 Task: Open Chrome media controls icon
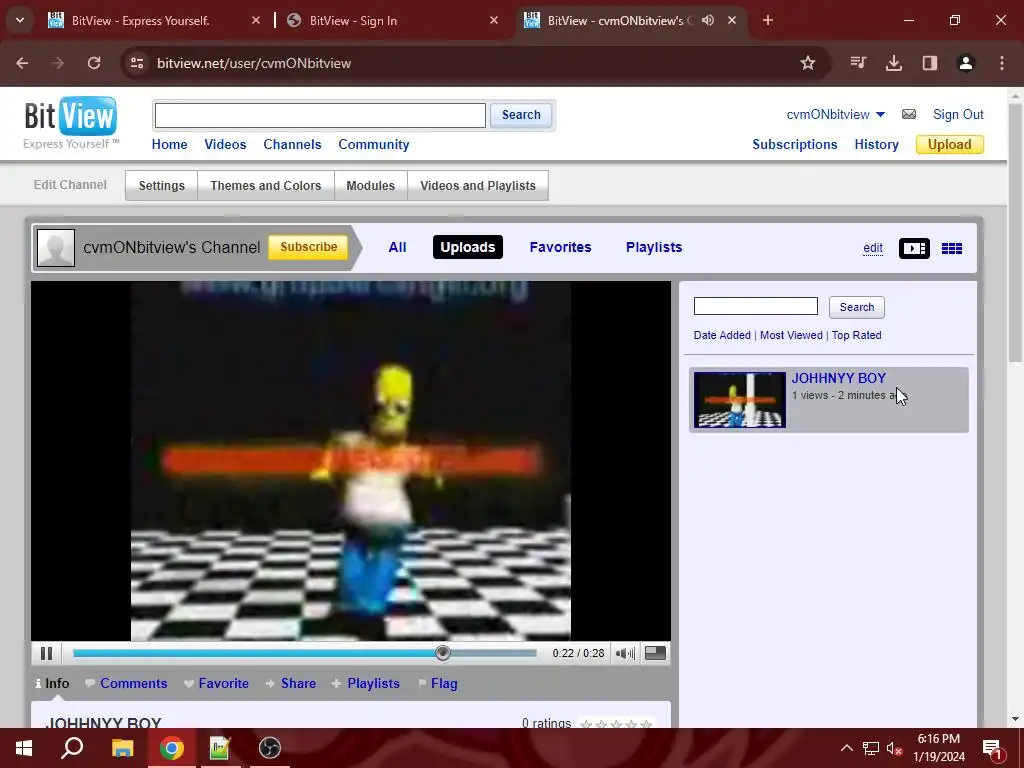(x=858, y=63)
